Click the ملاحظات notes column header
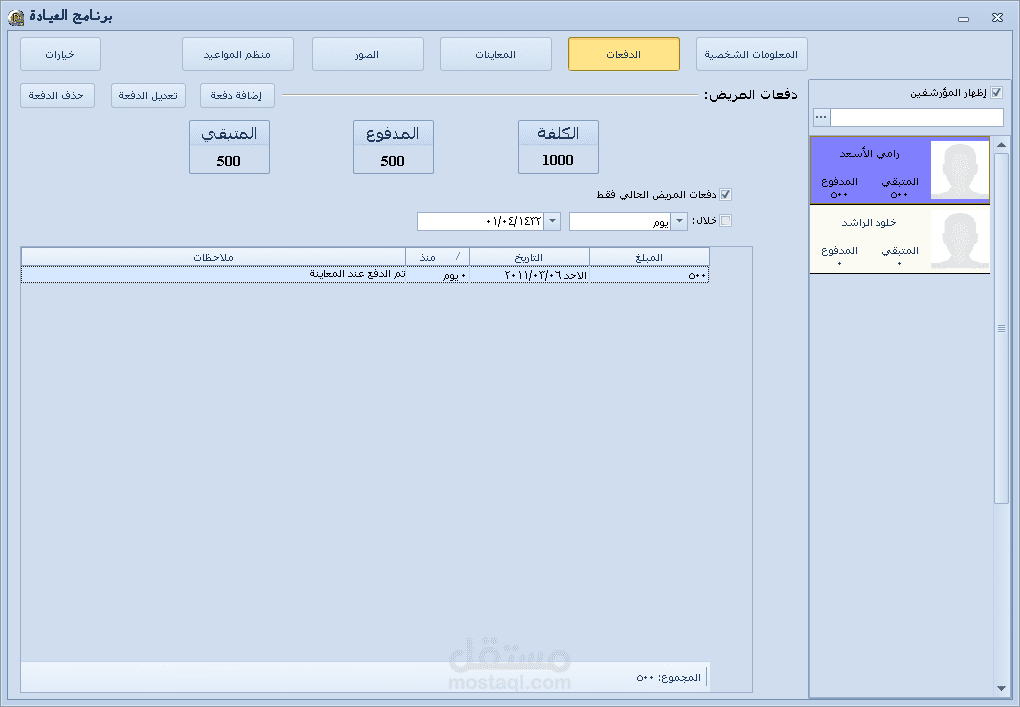The height and width of the screenshot is (707, 1020). tap(213, 258)
